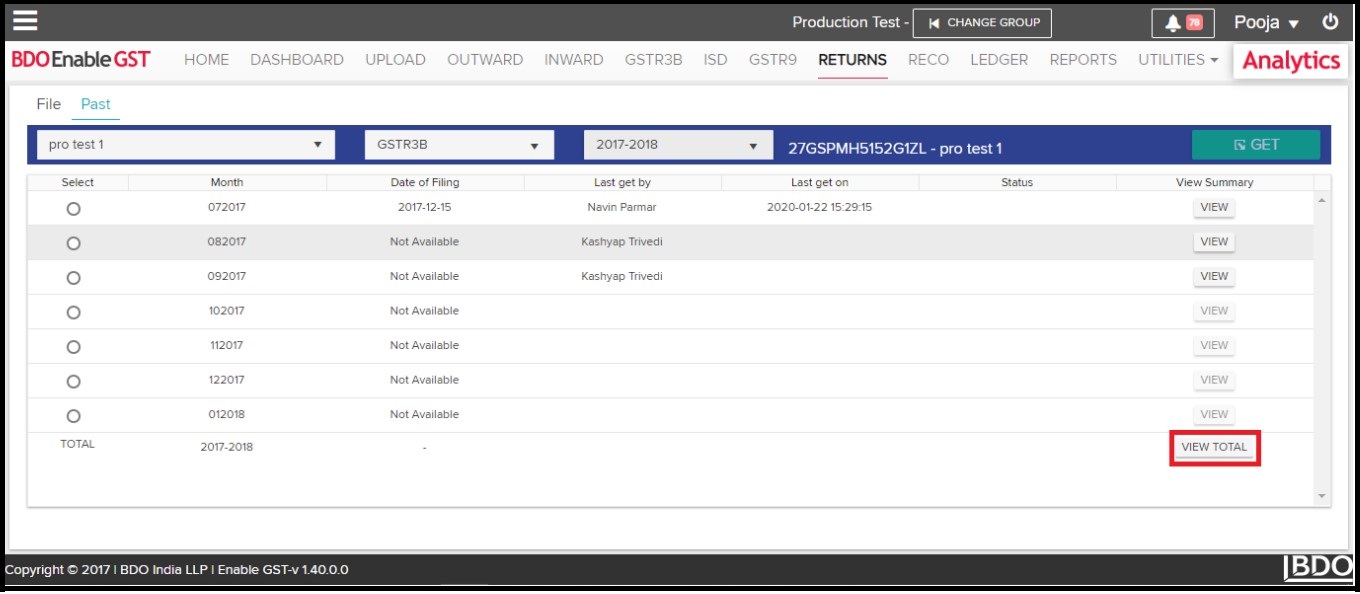Select radio button for month 072017

click(x=73, y=209)
